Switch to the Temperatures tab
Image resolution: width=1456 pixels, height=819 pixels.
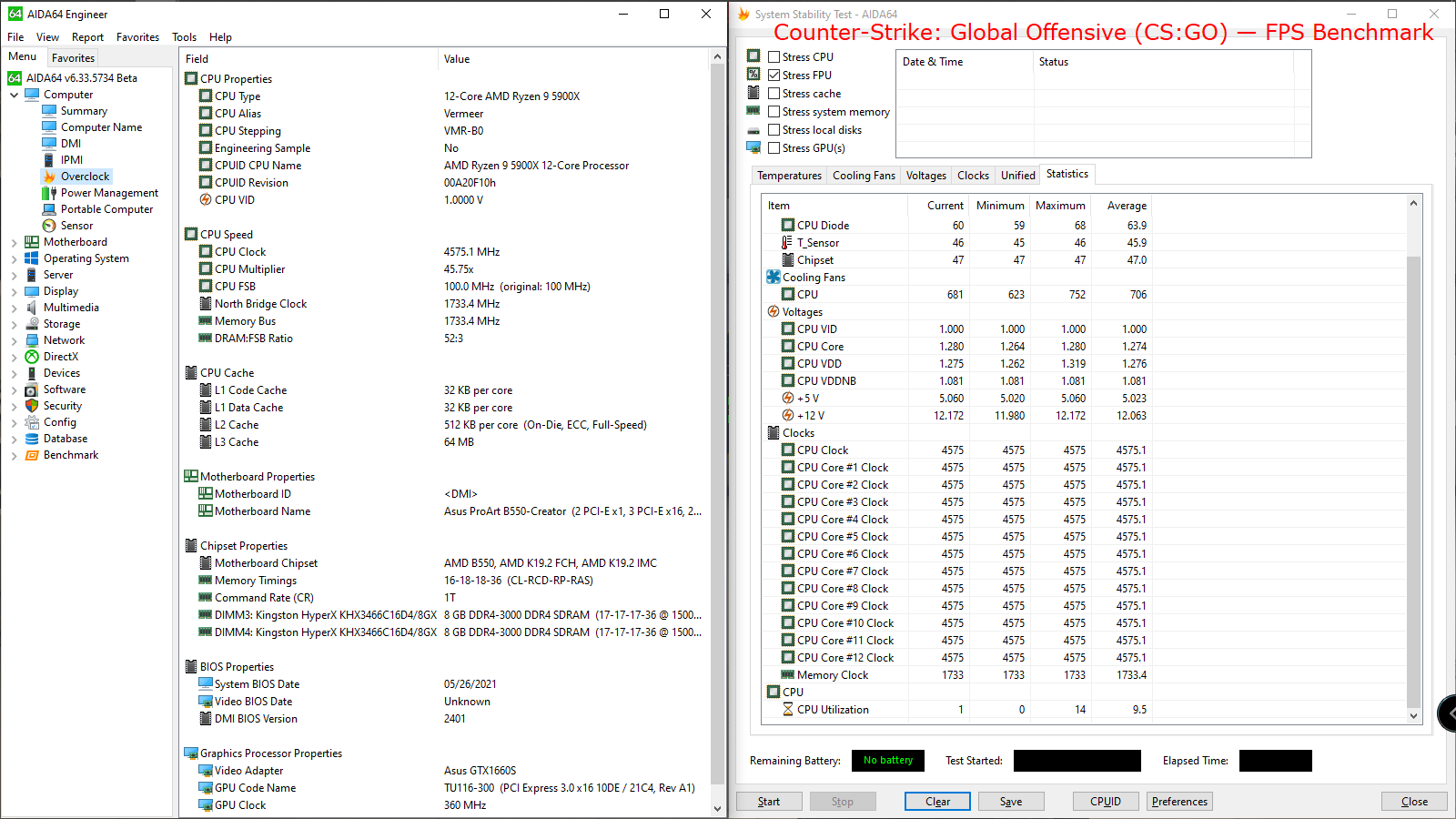pyautogui.click(x=789, y=176)
